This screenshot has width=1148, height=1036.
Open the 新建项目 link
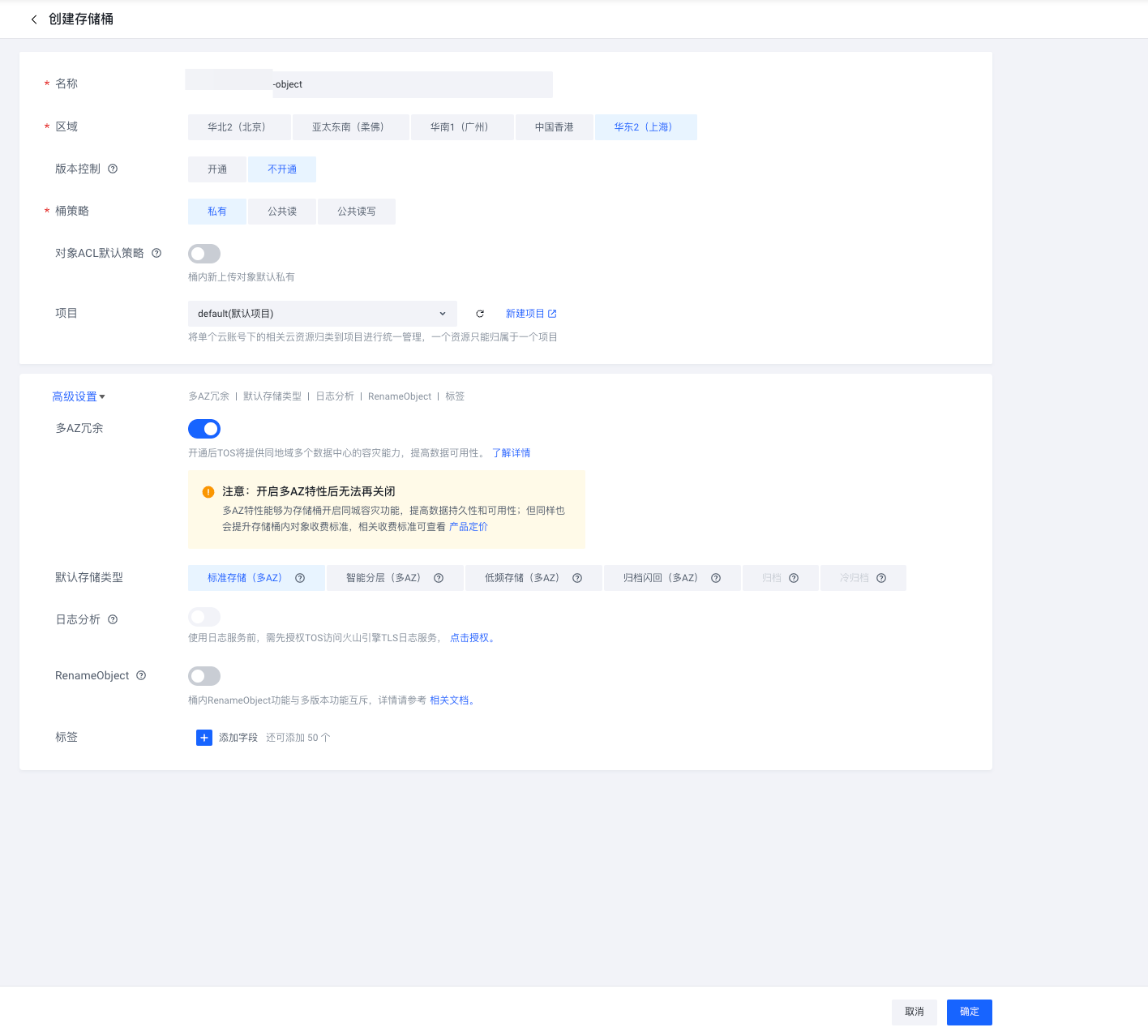click(530, 314)
